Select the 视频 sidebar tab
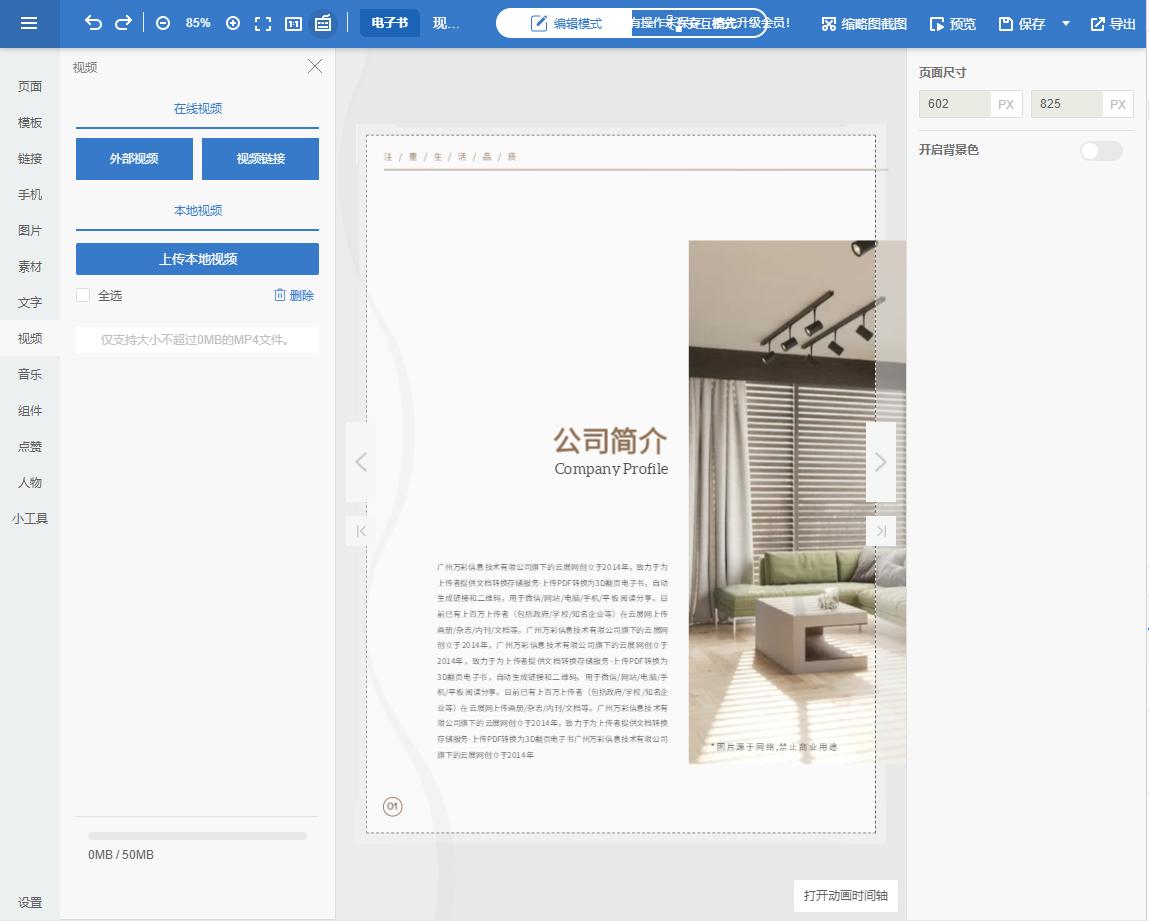 click(x=30, y=338)
